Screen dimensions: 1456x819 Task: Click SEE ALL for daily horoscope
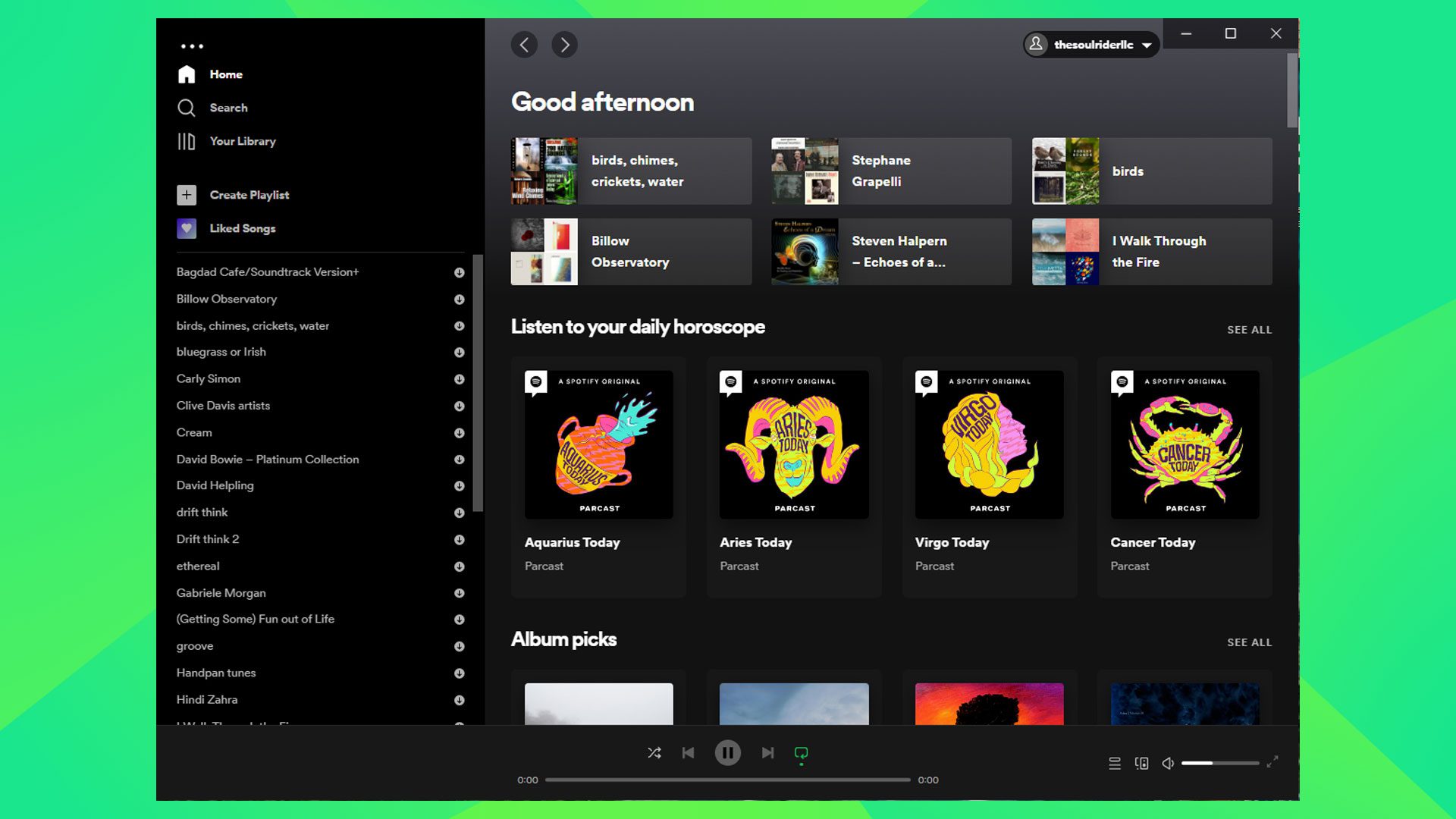(x=1250, y=330)
